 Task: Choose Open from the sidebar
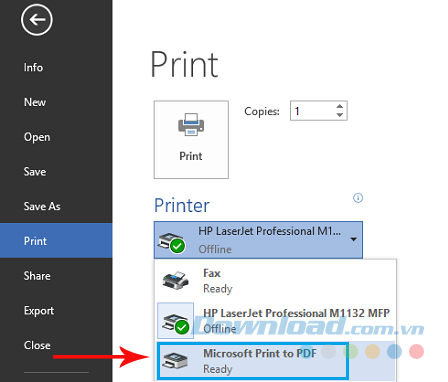click(x=37, y=137)
